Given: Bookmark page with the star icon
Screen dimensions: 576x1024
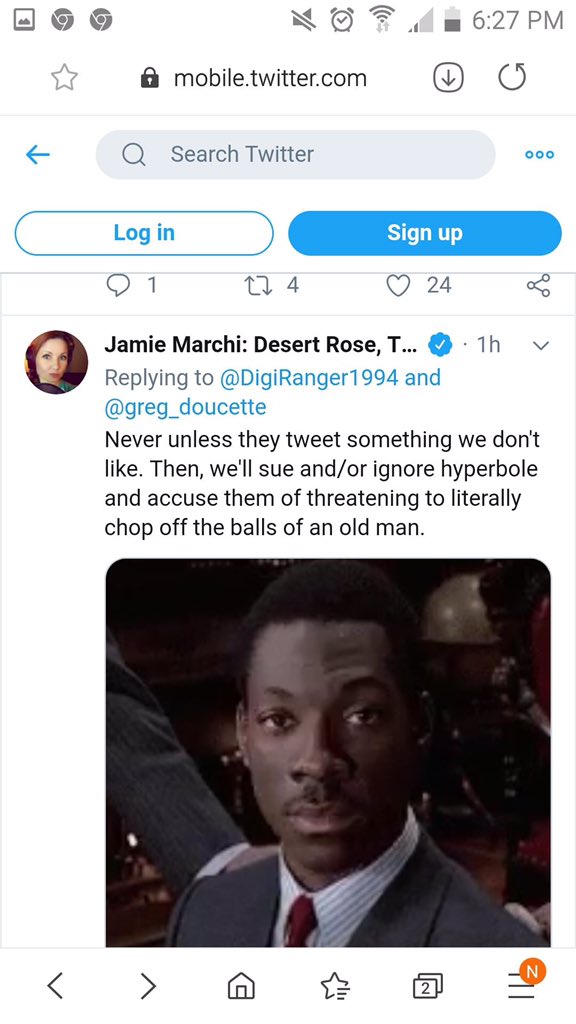Looking at the screenshot, I should tap(65, 78).
